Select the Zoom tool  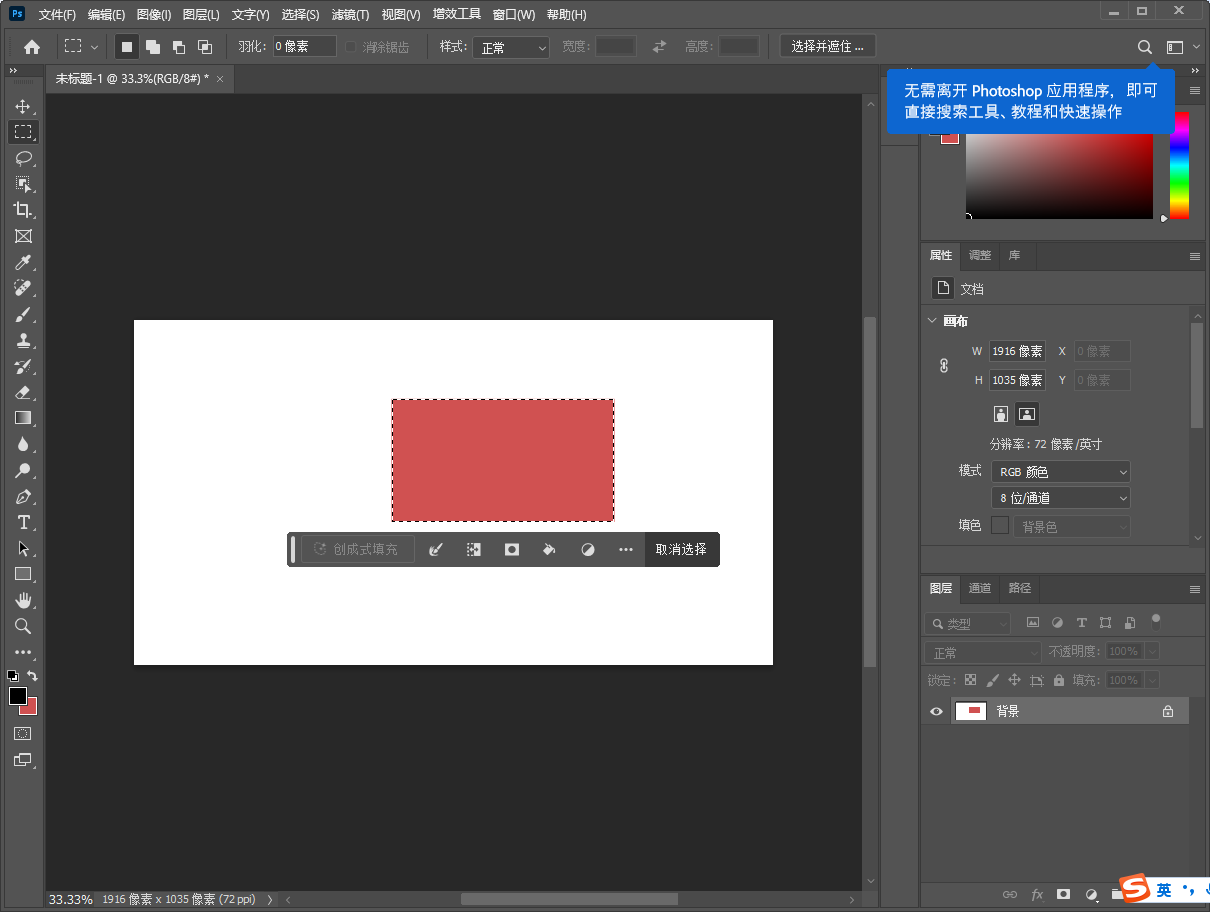(x=23, y=626)
